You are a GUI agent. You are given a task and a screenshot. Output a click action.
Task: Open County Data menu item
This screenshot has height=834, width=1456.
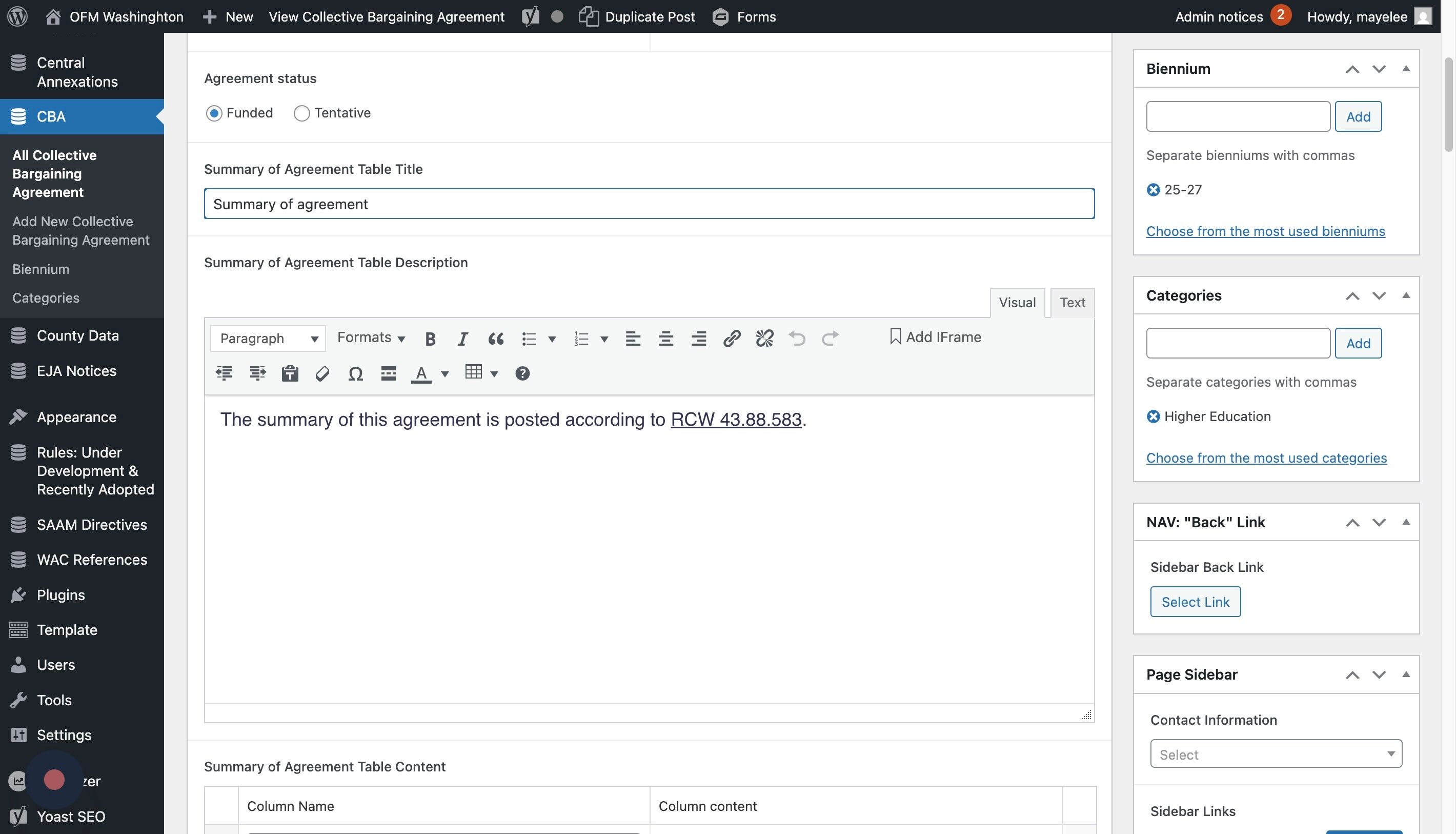tap(78, 335)
